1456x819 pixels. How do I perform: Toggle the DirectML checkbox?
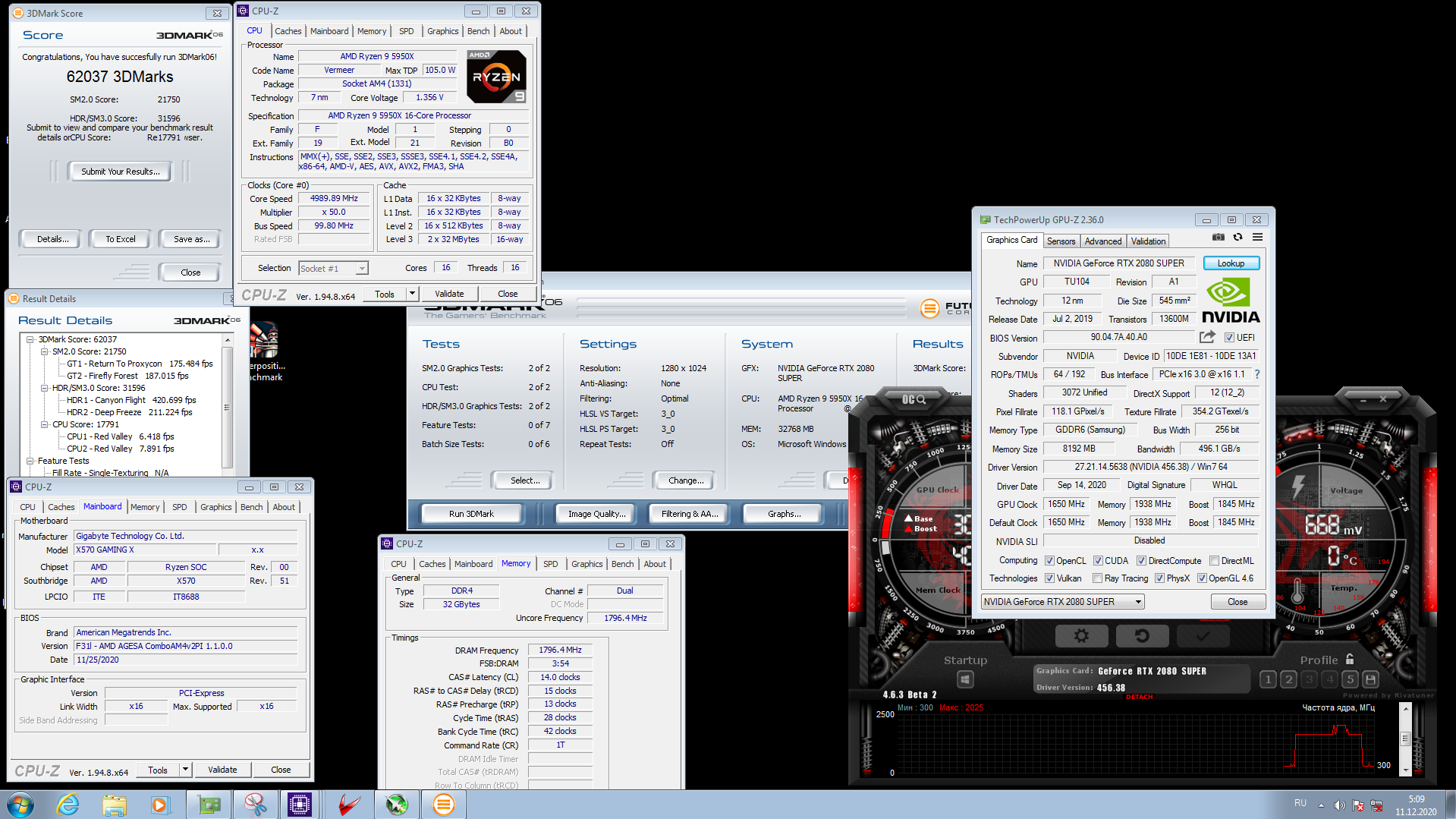pos(1214,561)
